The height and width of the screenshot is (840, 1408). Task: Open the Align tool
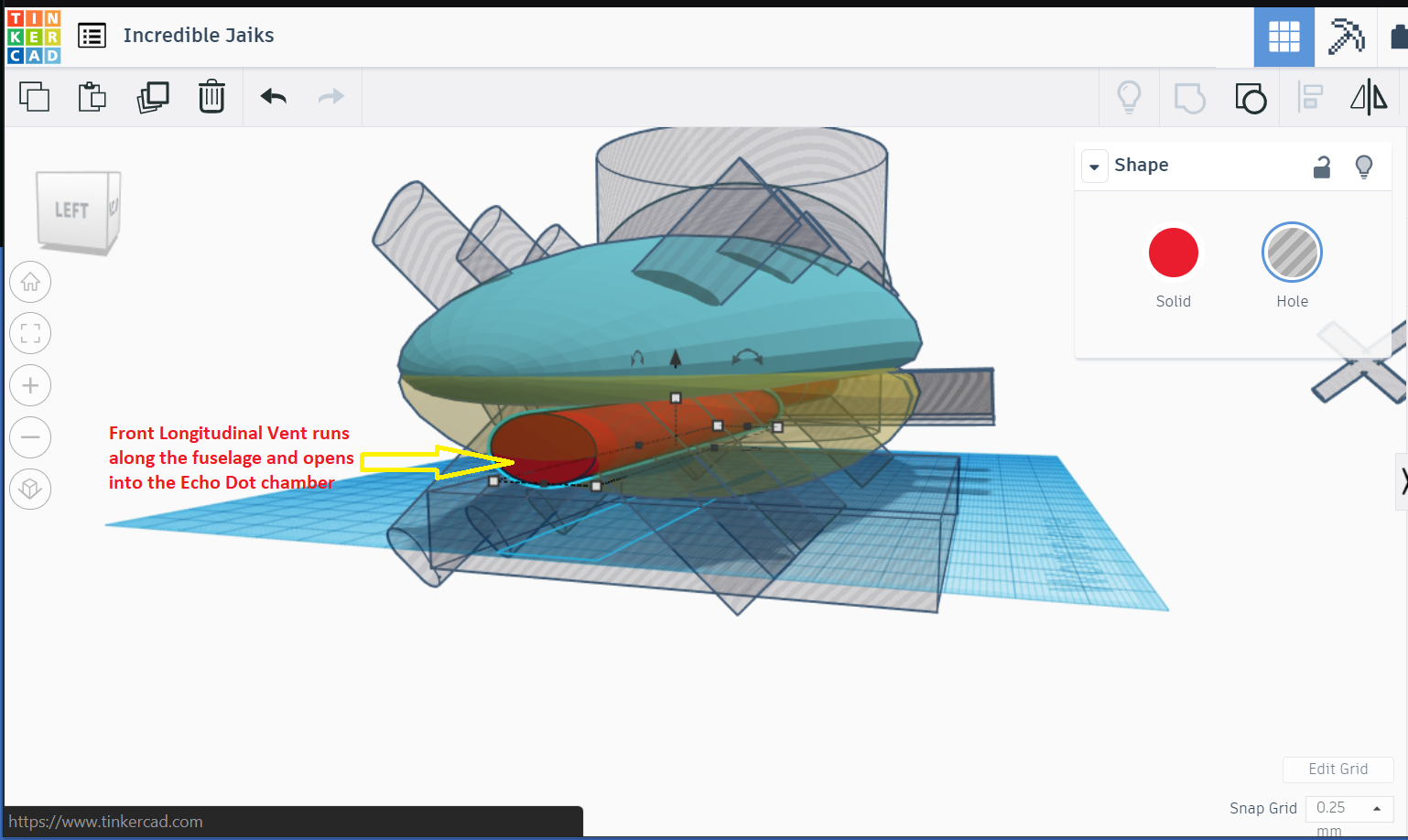(1310, 96)
